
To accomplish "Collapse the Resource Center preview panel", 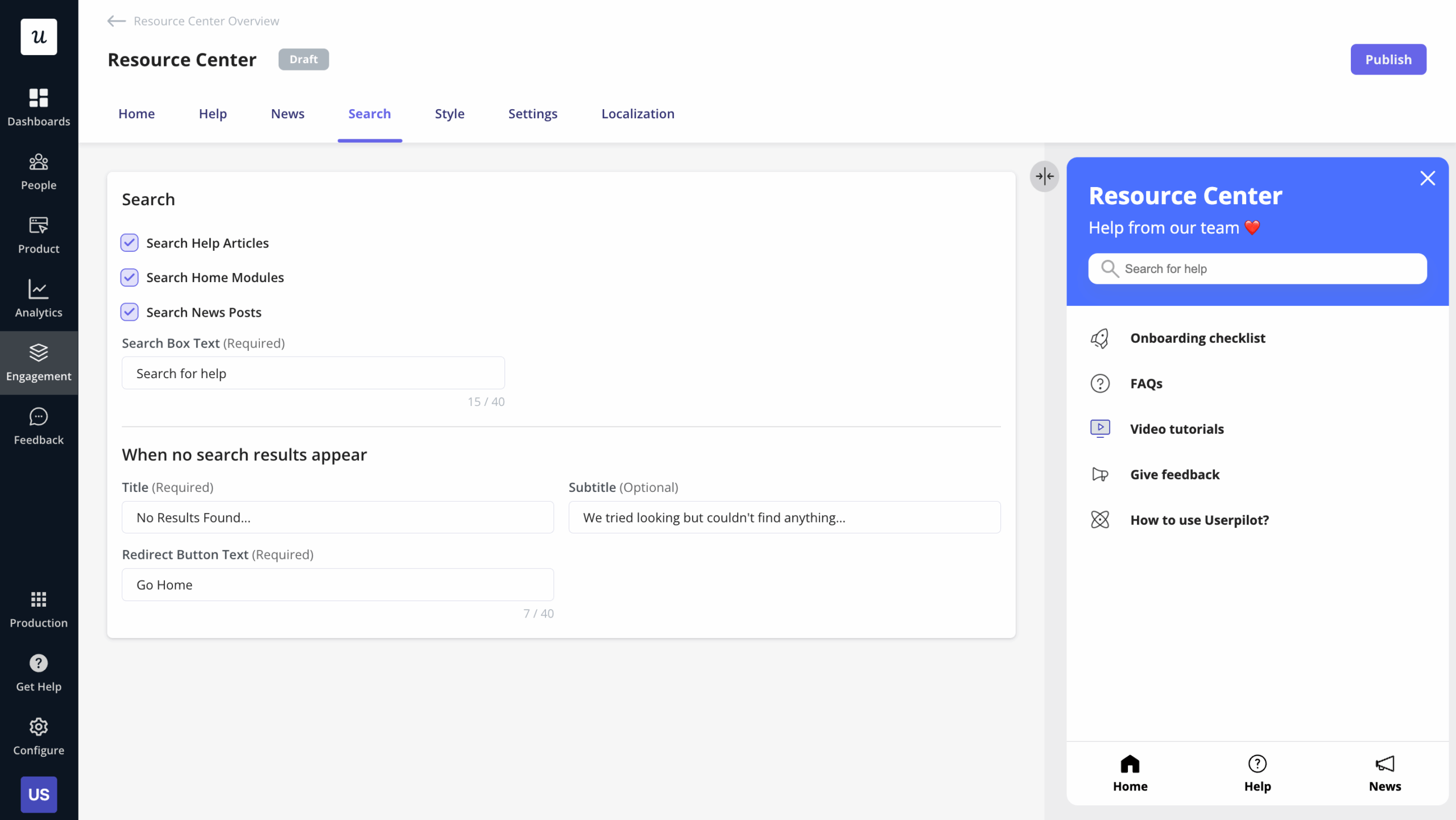I will point(1044,176).
